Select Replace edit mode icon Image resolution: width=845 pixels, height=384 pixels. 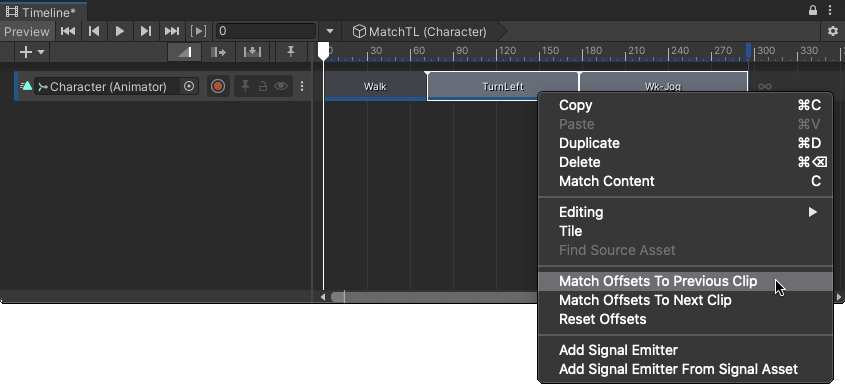tap(252, 52)
